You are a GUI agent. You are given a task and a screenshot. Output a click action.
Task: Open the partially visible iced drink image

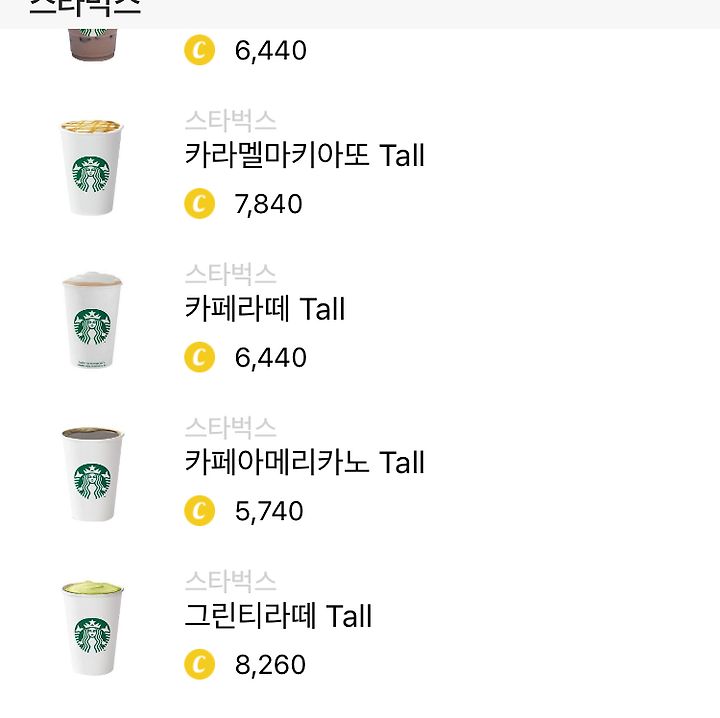coord(92,45)
